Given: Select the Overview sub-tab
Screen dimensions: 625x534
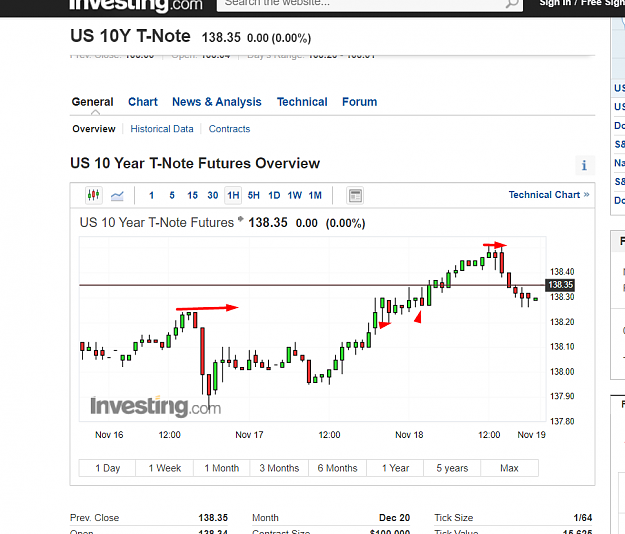Looking at the screenshot, I should coord(94,129).
